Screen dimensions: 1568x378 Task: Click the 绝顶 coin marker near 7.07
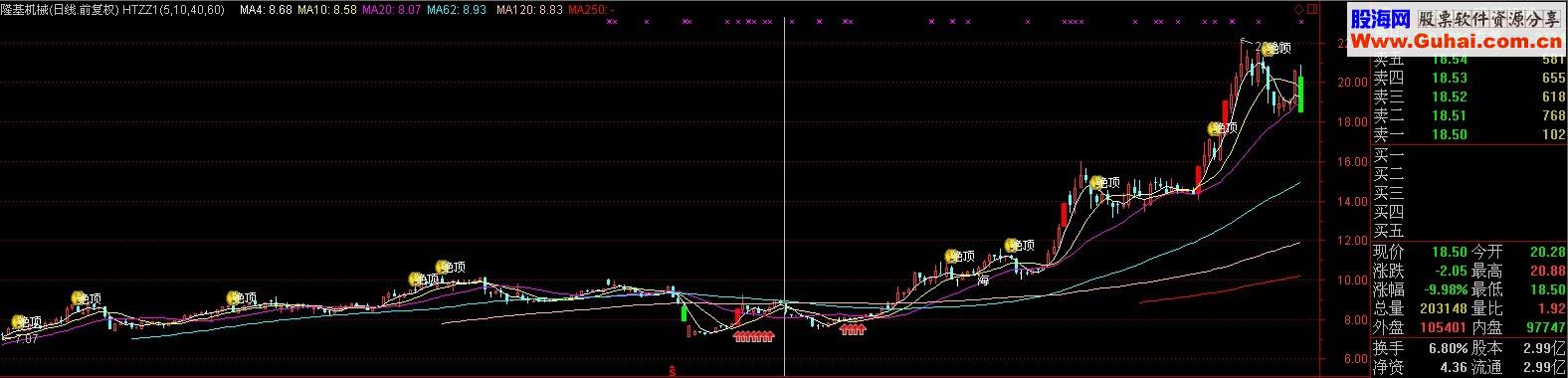[x=27, y=321]
